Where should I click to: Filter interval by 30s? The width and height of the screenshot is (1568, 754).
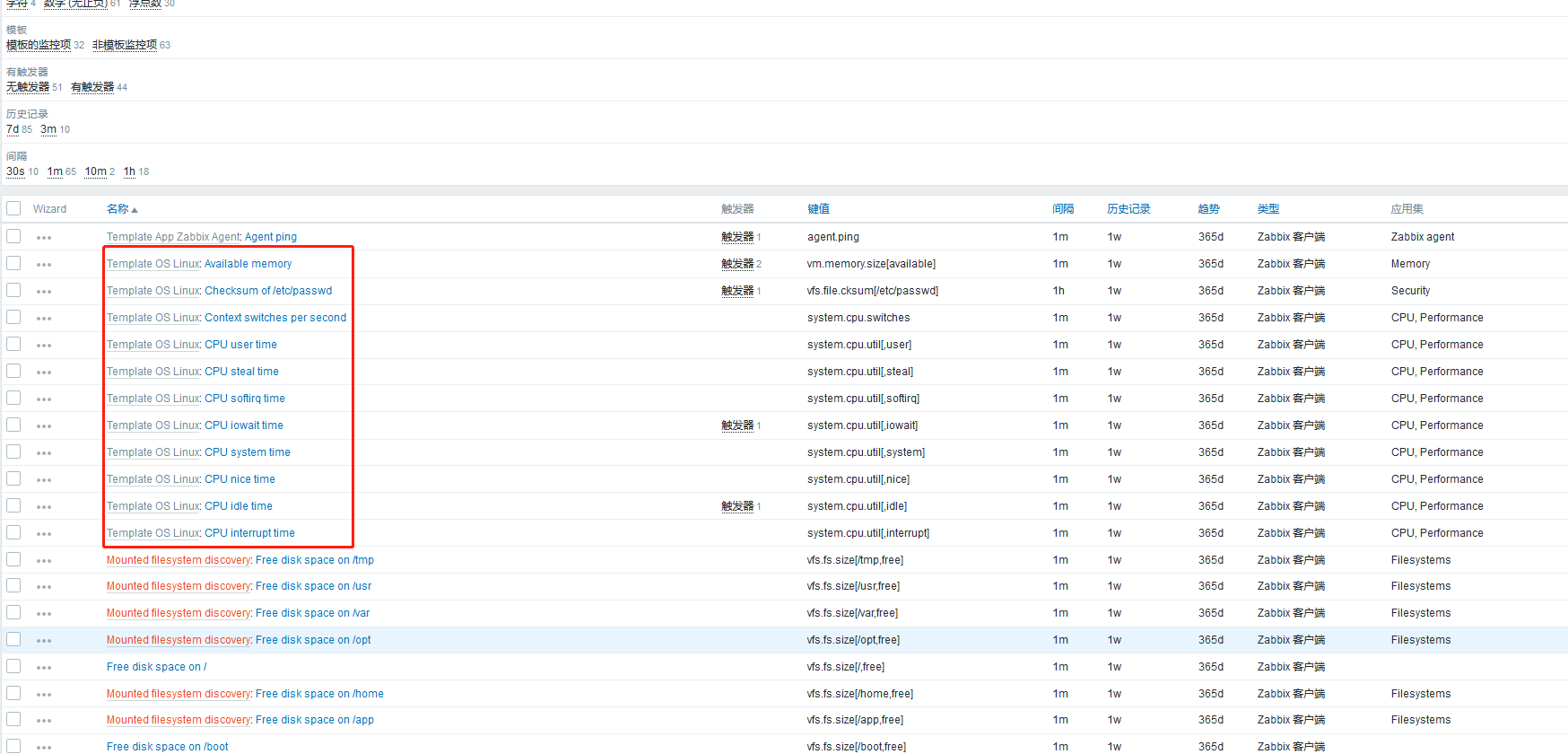tap(15, 171)
